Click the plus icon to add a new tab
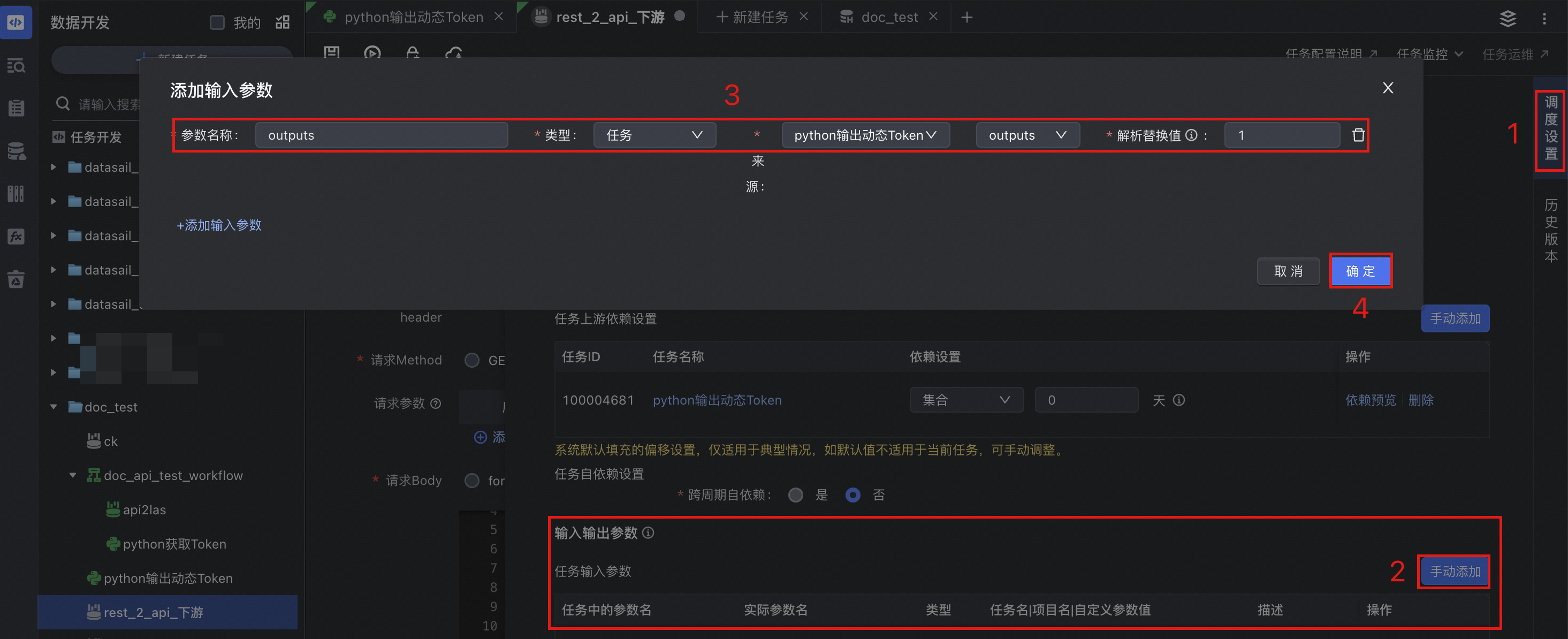The height and width of the screenshot is (639, 1568). point(966,18)
